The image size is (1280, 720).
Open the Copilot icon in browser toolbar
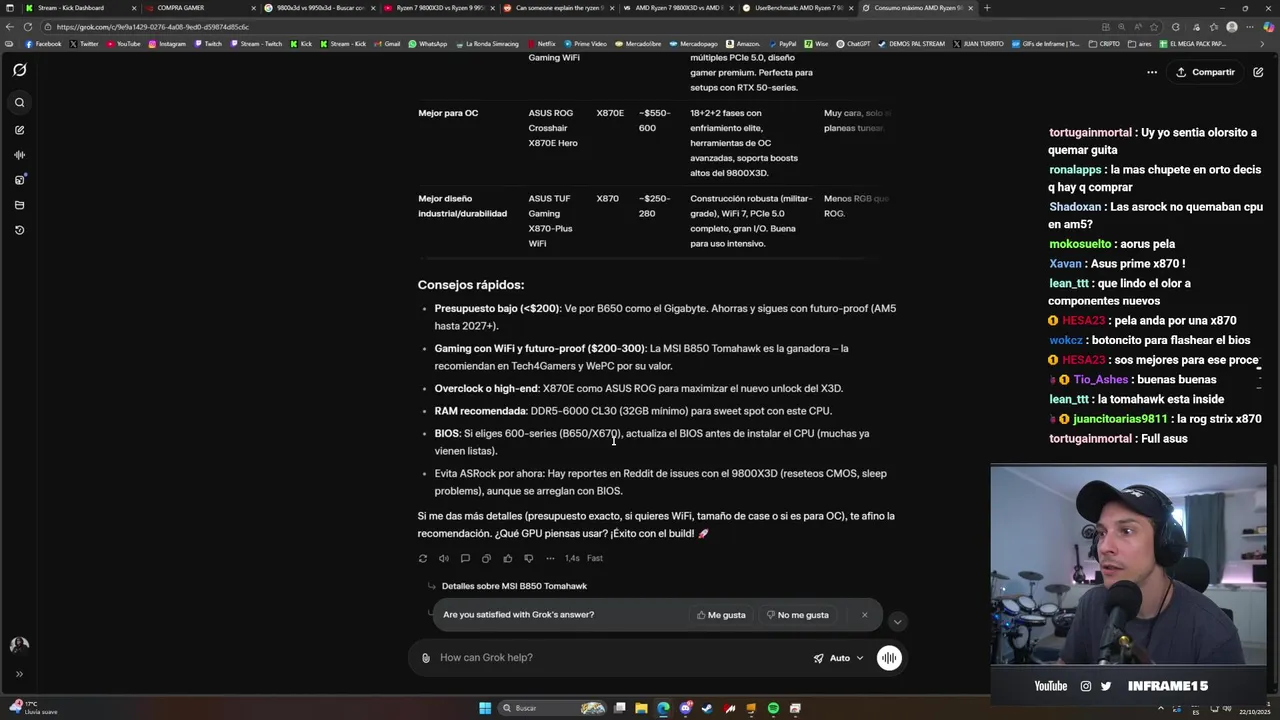1268,27
